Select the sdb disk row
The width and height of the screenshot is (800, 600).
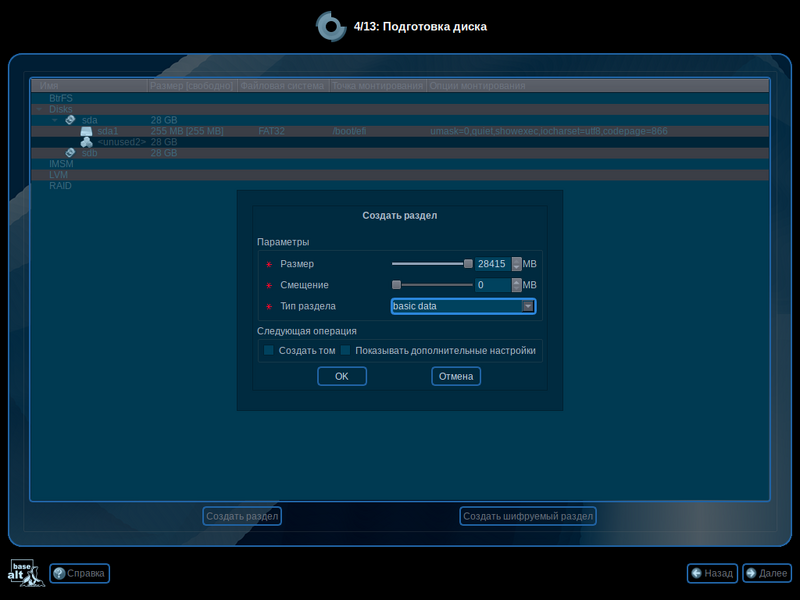coord(400,153)
